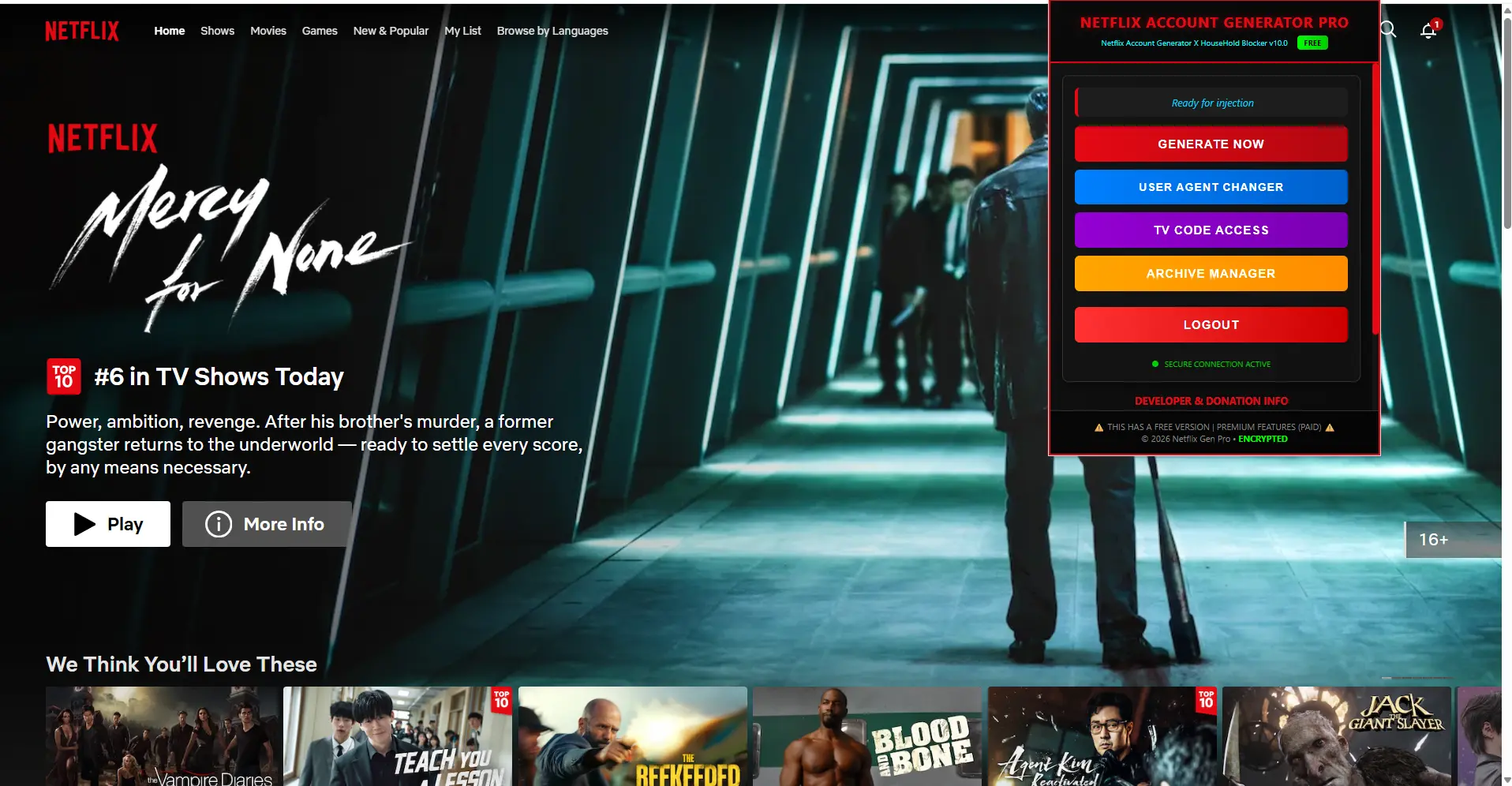Click the 'SECURE CONNECTION ACTIVE' status text
The height and width of the screenshot is (786, 1512).
(1217, 365)
